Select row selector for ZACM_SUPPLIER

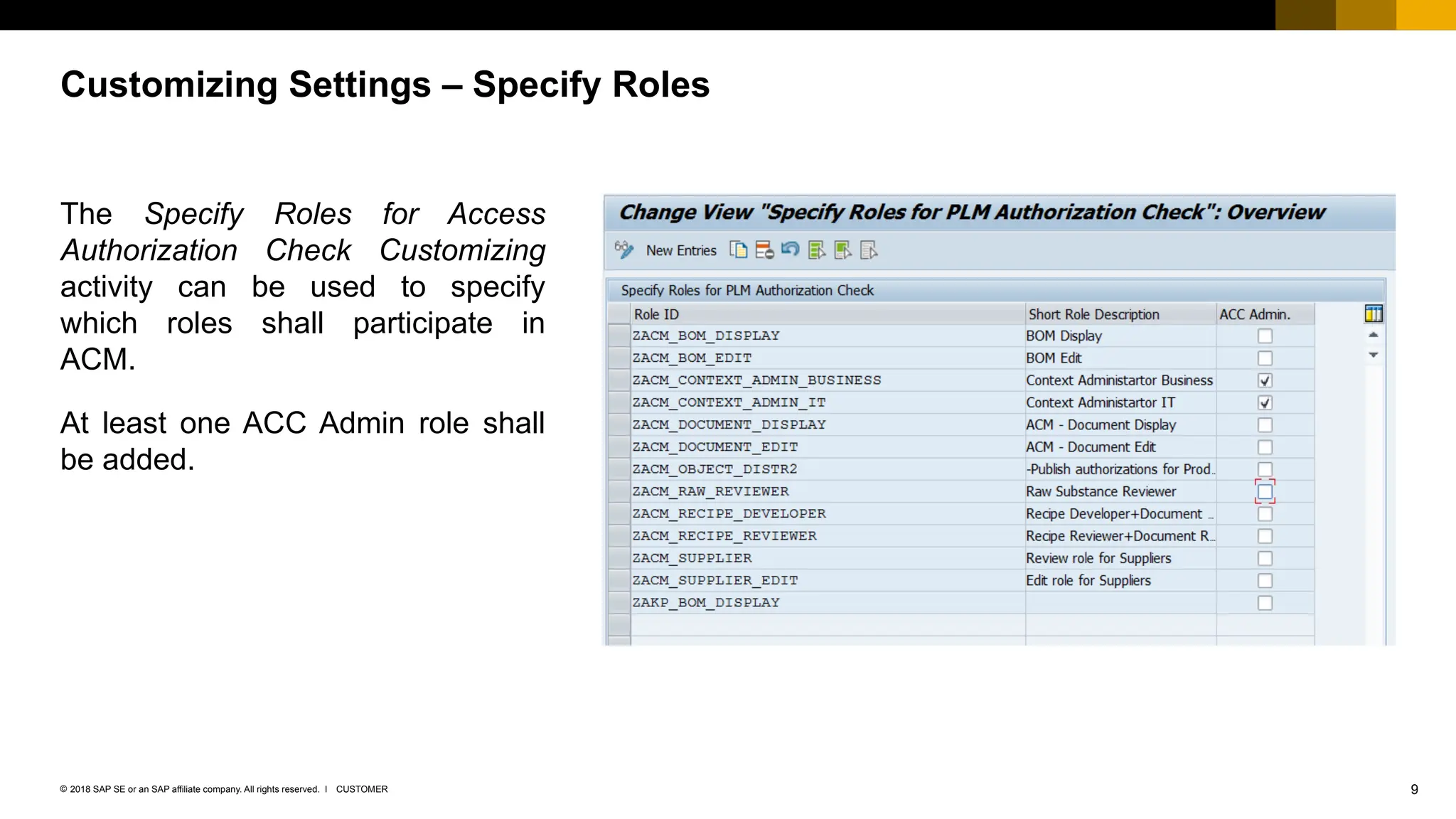(x=619, y=558)
